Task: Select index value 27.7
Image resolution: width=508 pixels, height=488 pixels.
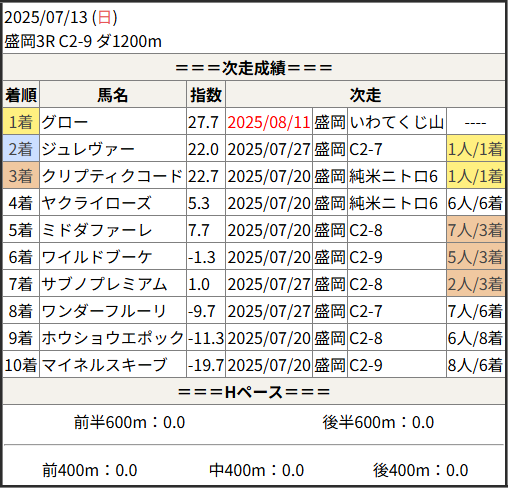Action: coord(203,122)
